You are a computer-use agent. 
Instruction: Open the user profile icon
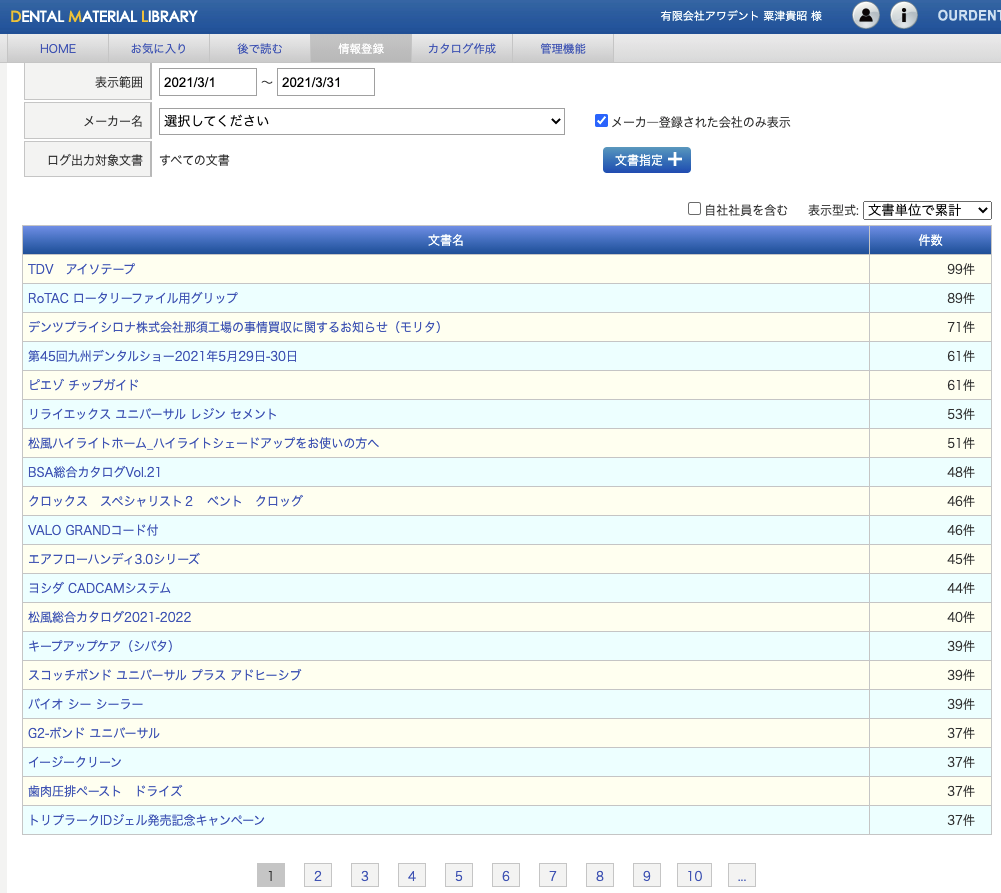(x=866, y=15)
